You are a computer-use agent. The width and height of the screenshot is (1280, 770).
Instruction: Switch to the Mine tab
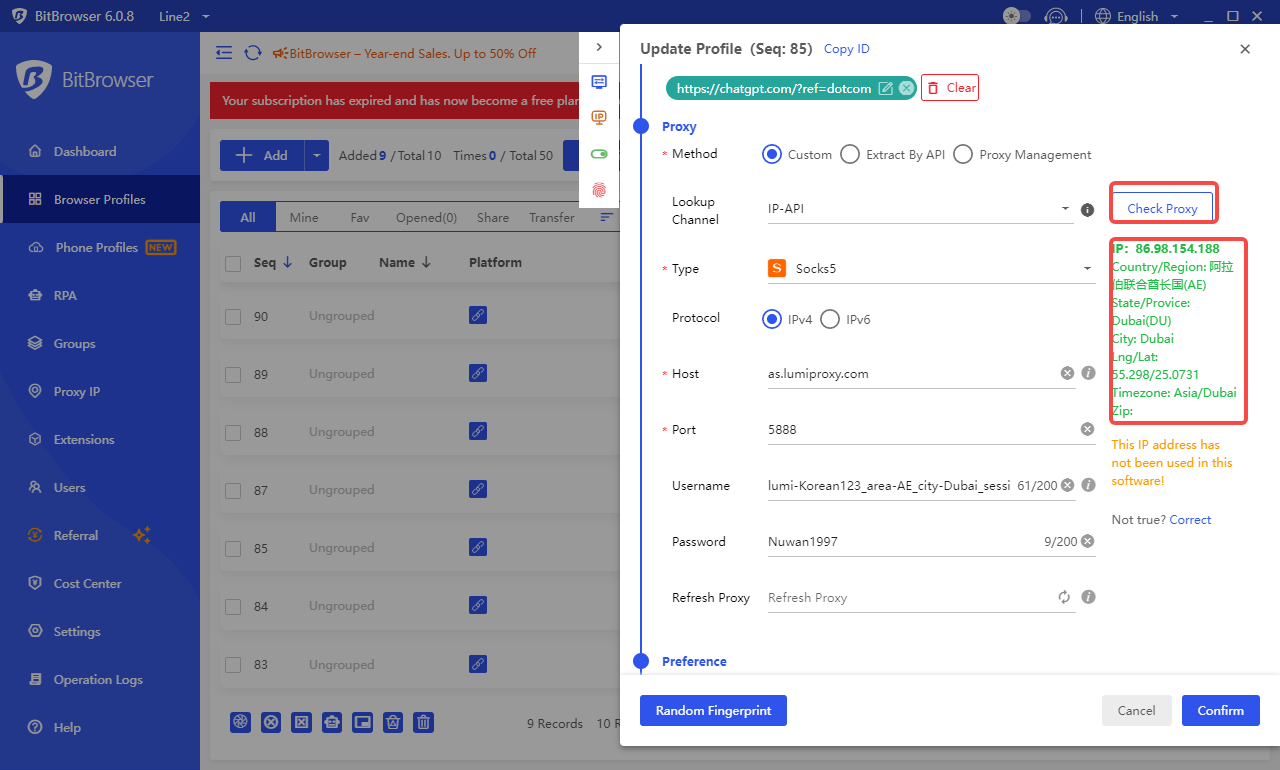[304, 217]
